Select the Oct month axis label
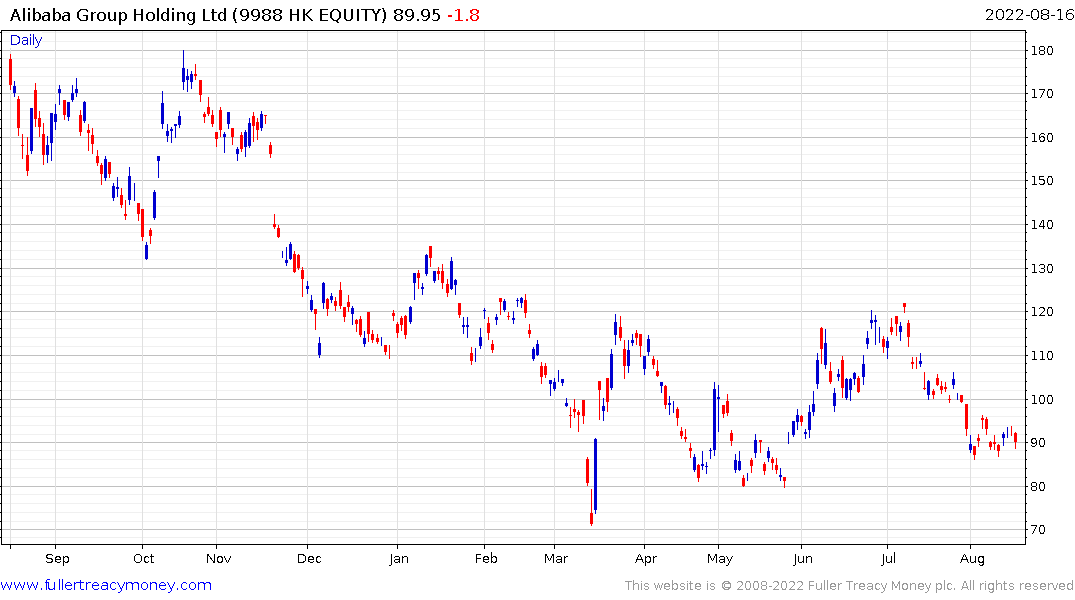This screenshot has height=600, width=1075. click(143, 559)
